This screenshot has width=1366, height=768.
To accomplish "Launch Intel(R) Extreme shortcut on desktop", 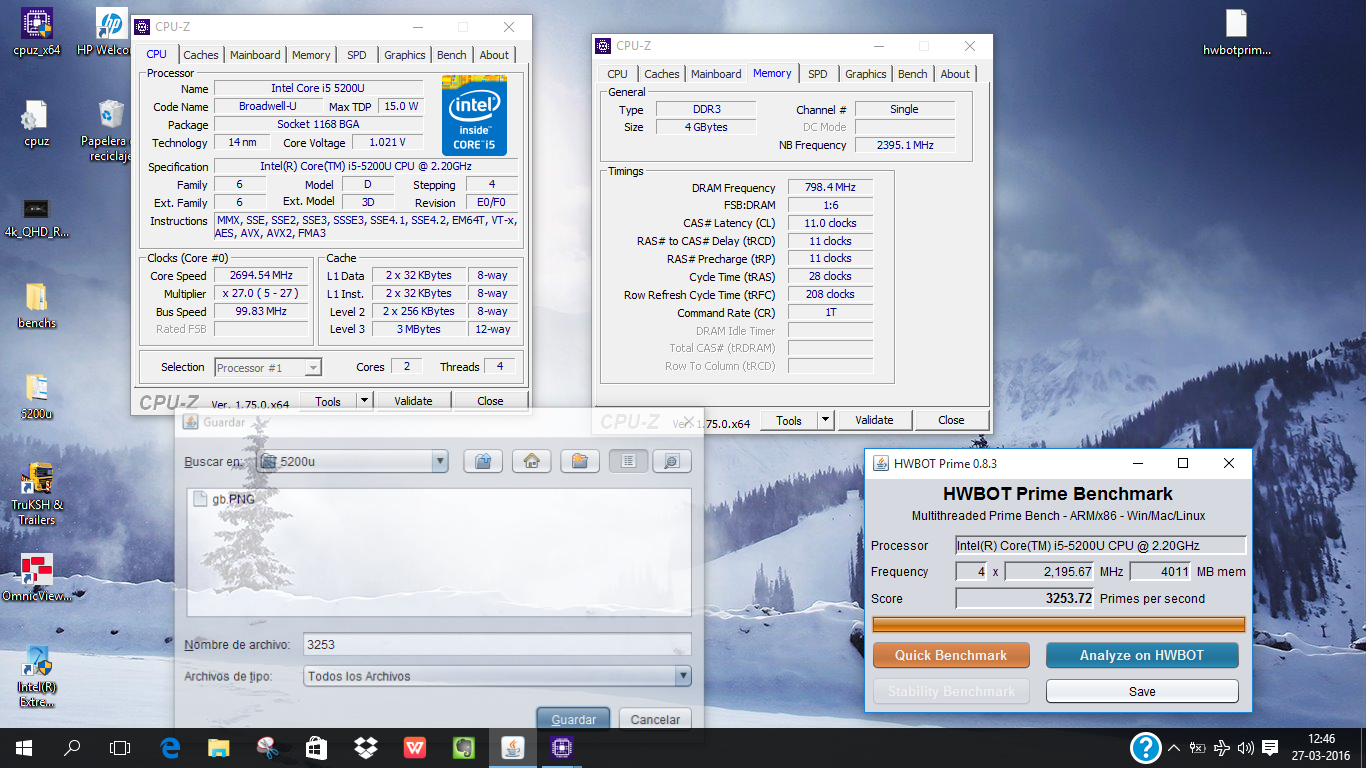I will pyautogui.click(x=37, y=676).
